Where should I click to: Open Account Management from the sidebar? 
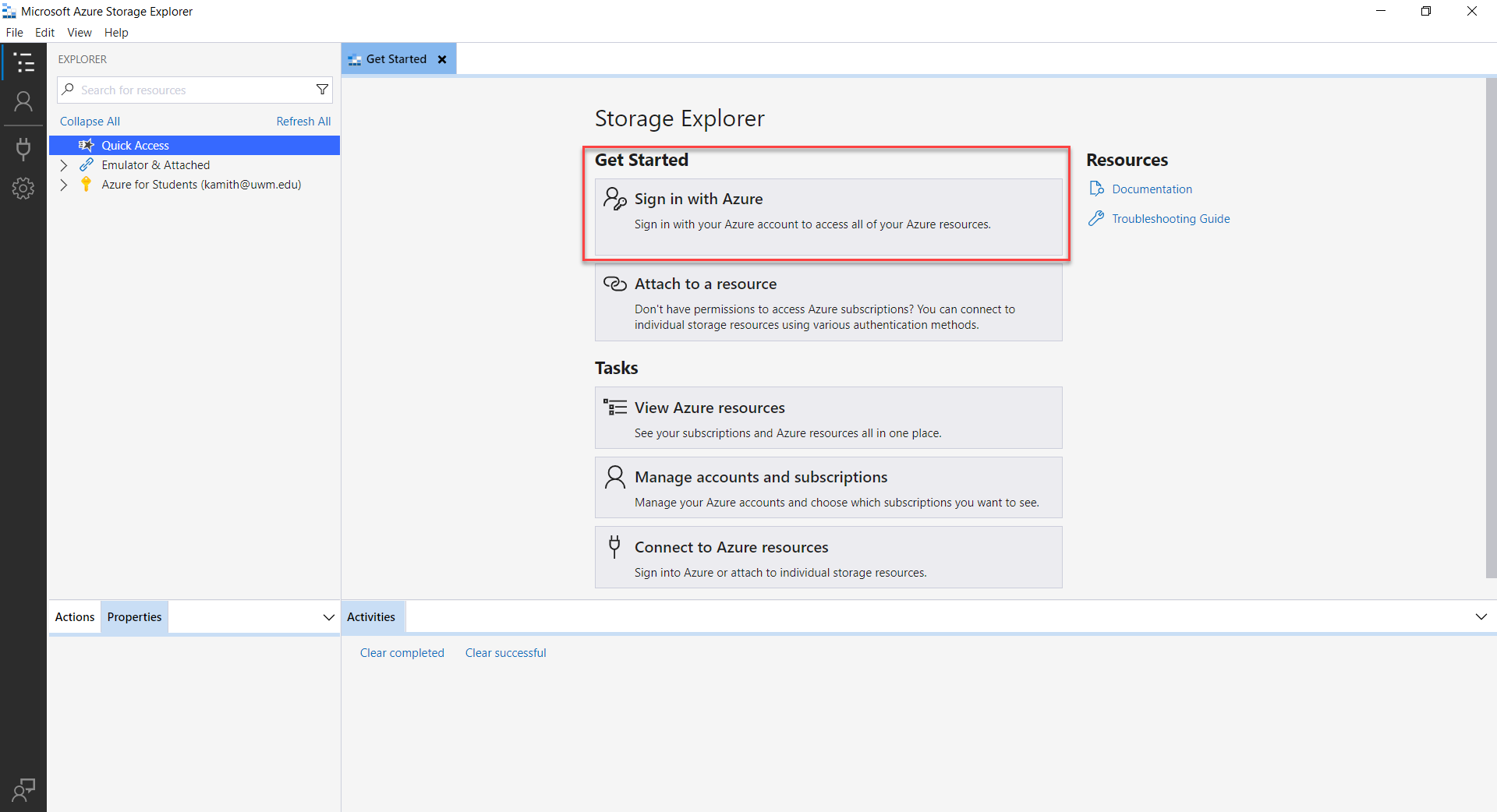pyautogui.click(x=23, y=101)
